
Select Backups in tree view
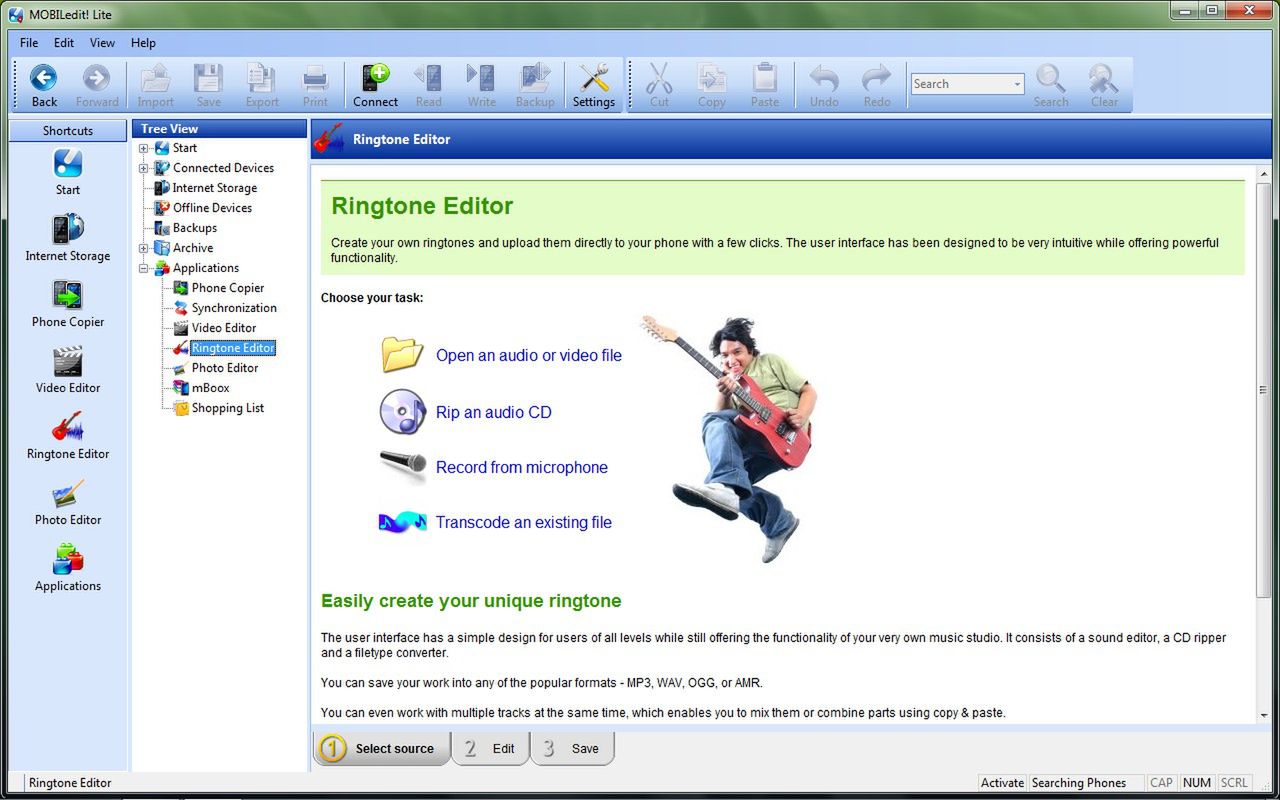(x=194, y=228)
